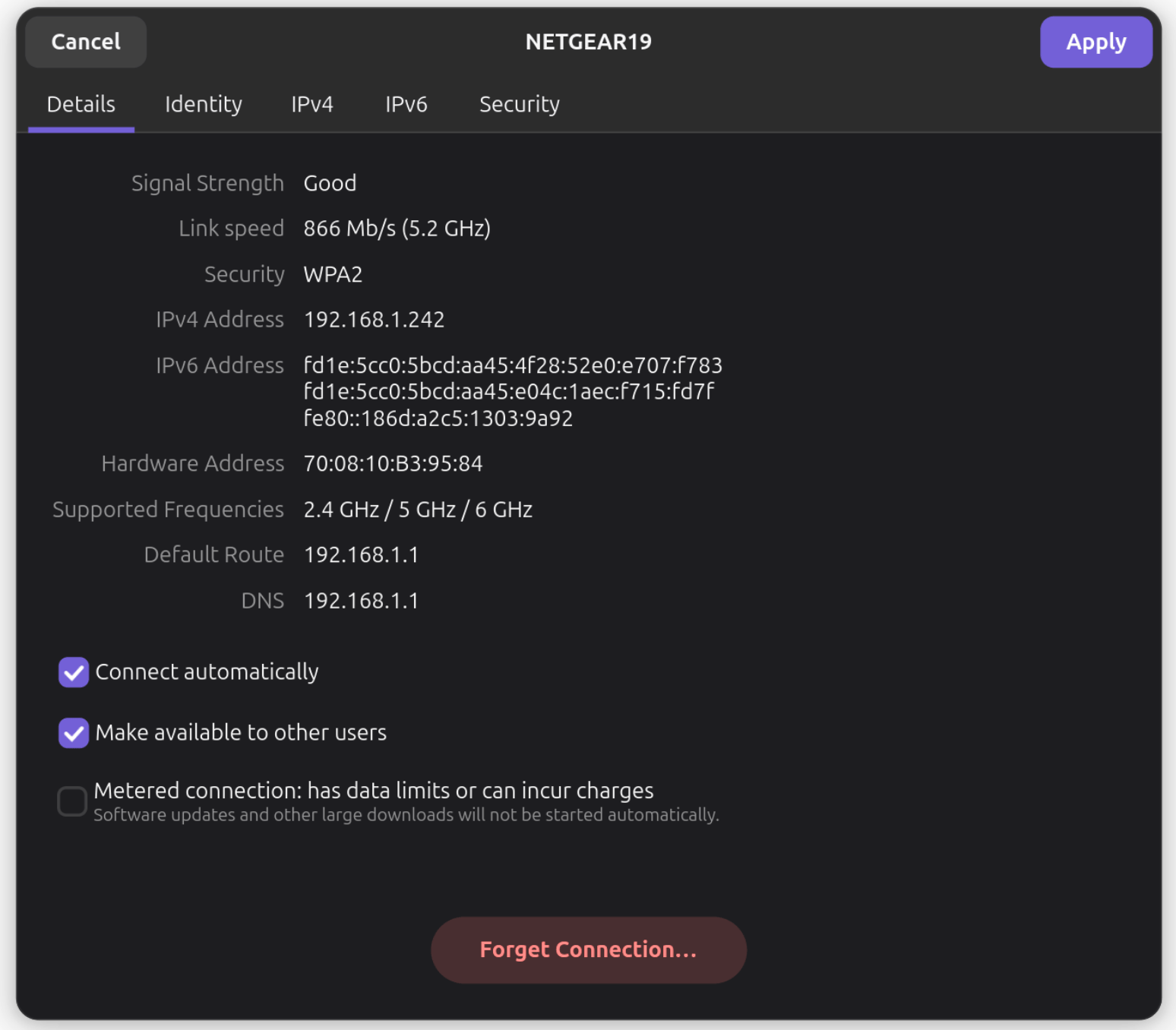Uncheck Make available to other users
Screen dimensions: 1176x1030
point(74,733)
